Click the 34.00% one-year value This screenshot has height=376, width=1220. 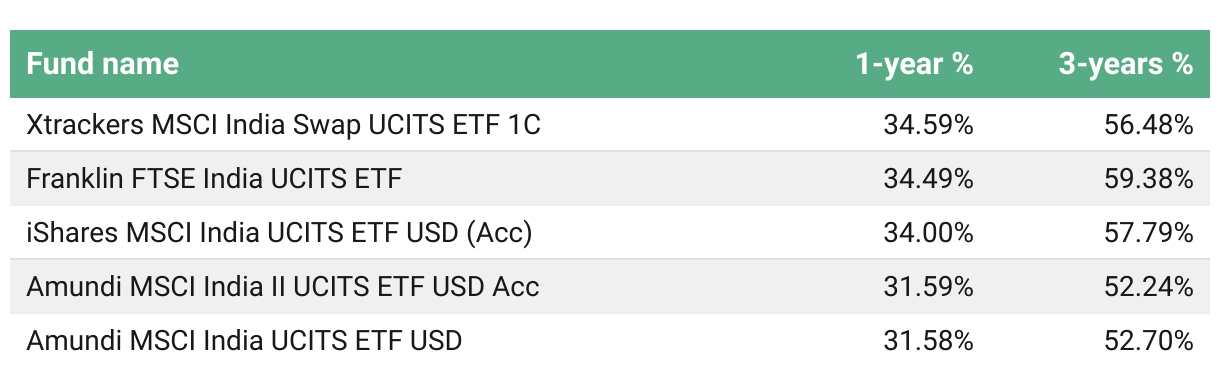pos(928,233)
